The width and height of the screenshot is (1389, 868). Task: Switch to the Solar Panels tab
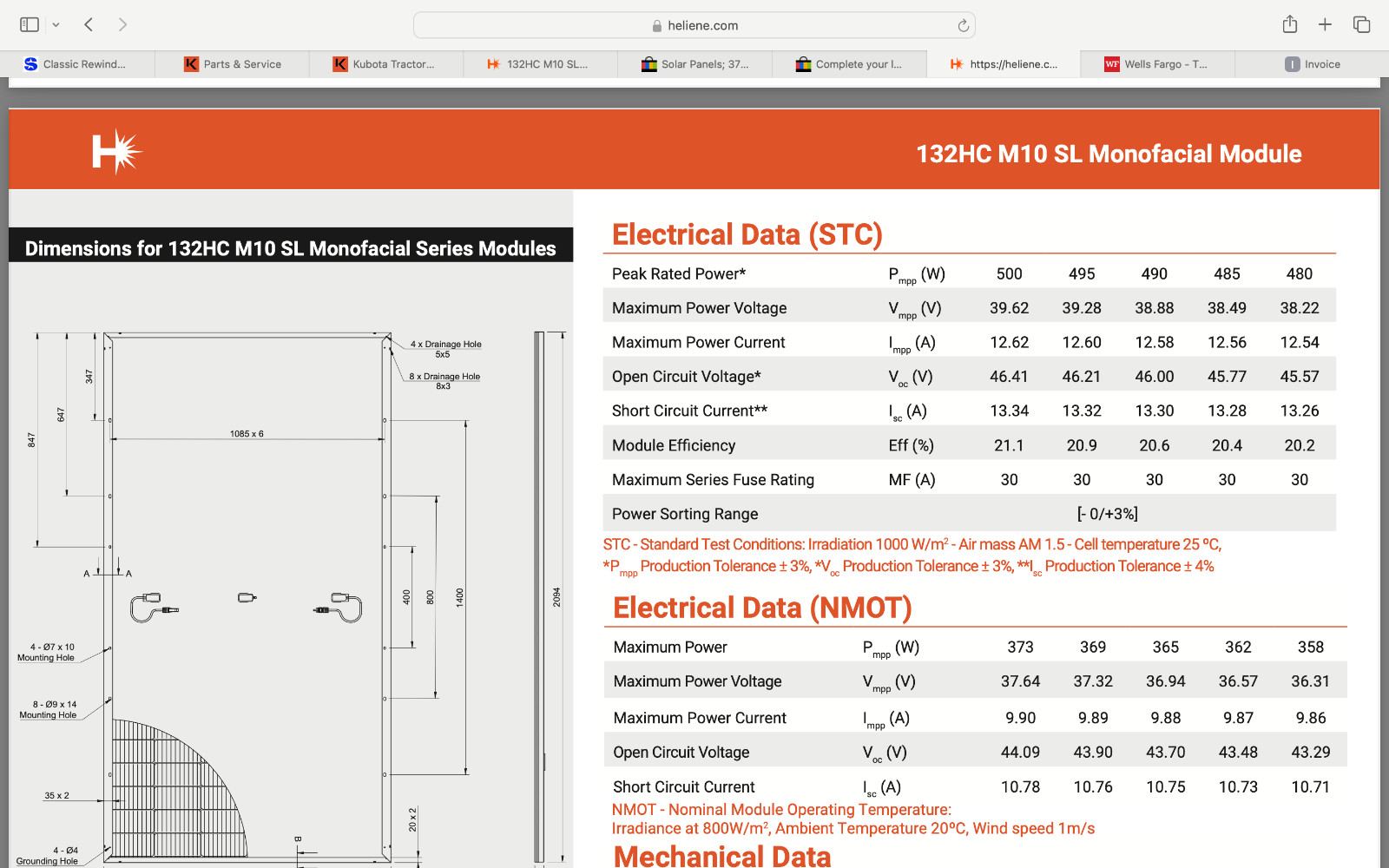tap(694, 64)
